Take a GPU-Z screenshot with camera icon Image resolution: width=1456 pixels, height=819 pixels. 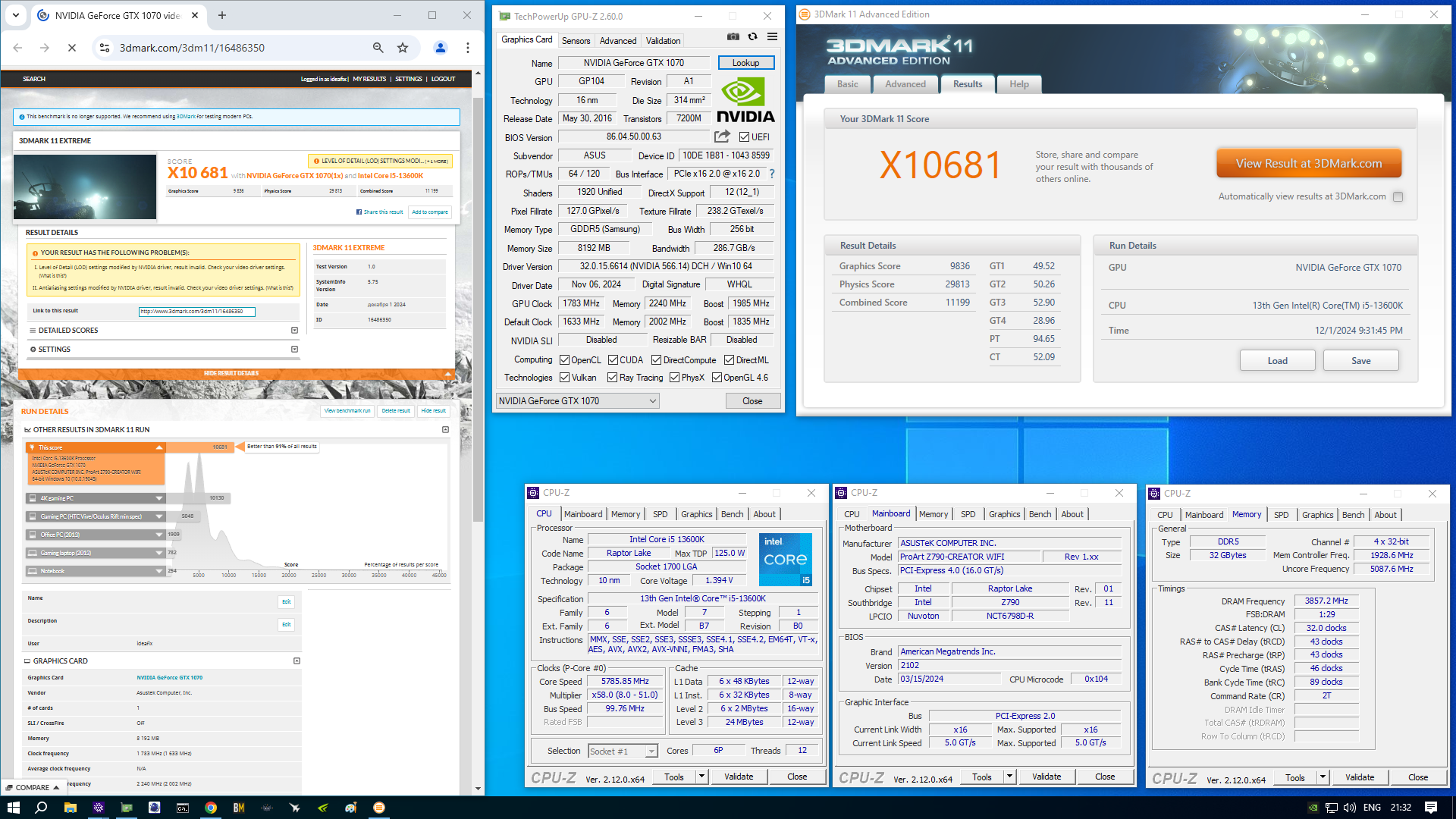[x=733, y=36]
